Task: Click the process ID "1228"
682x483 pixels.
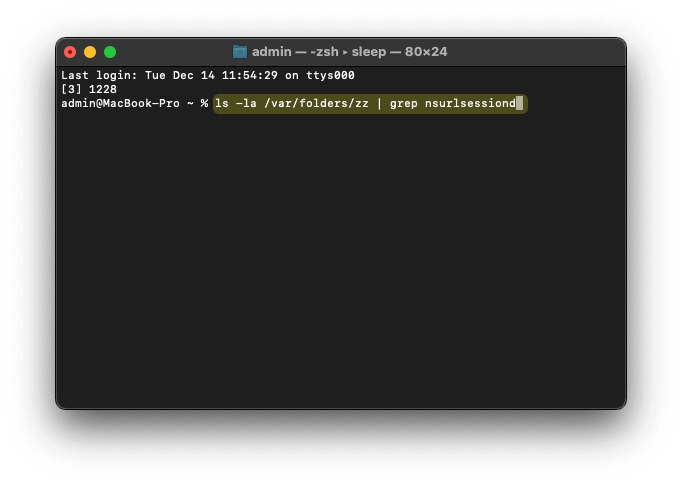Action: coord(102,89)
